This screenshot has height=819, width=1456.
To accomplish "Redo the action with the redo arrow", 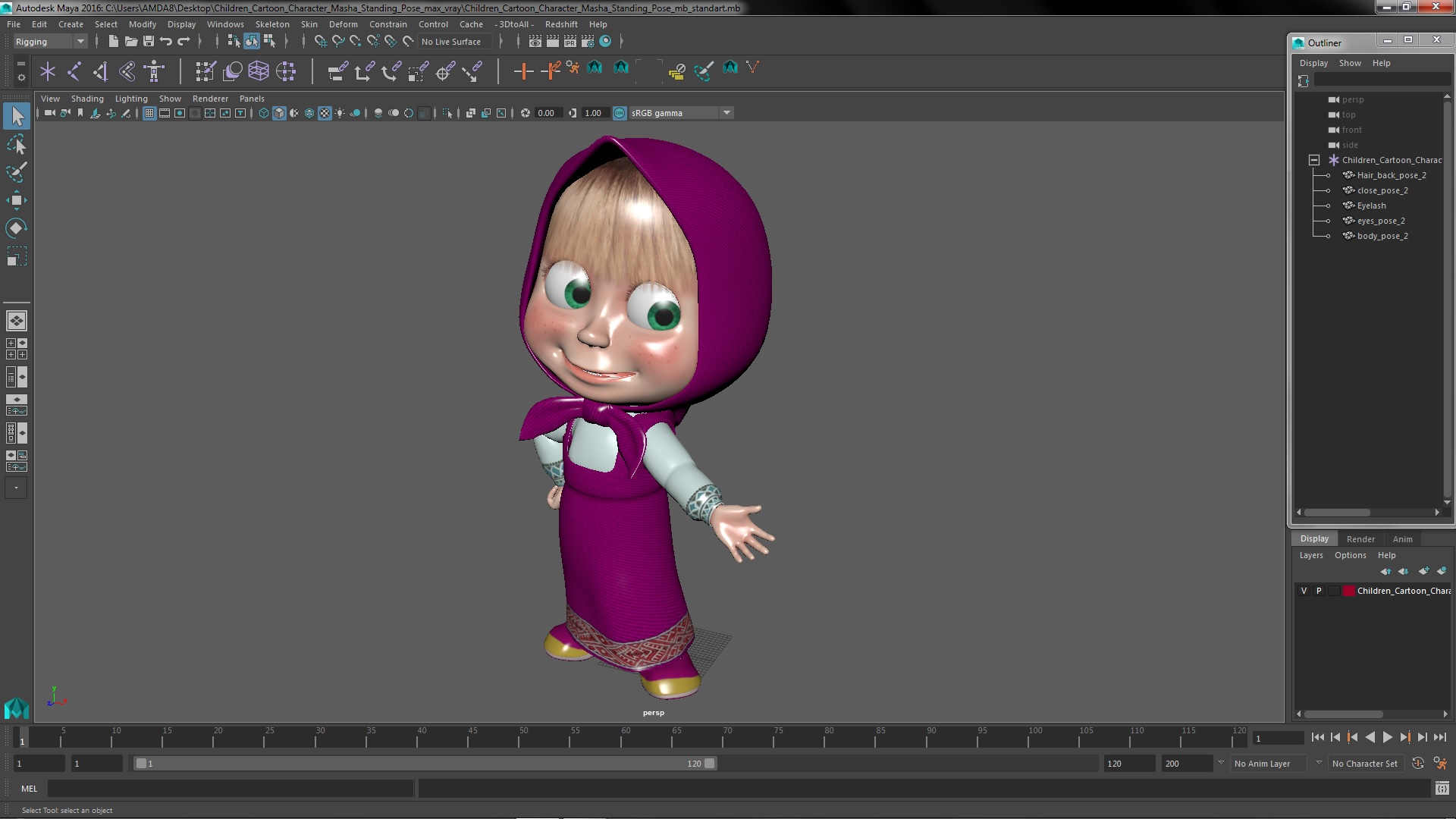I will [184, 42].
